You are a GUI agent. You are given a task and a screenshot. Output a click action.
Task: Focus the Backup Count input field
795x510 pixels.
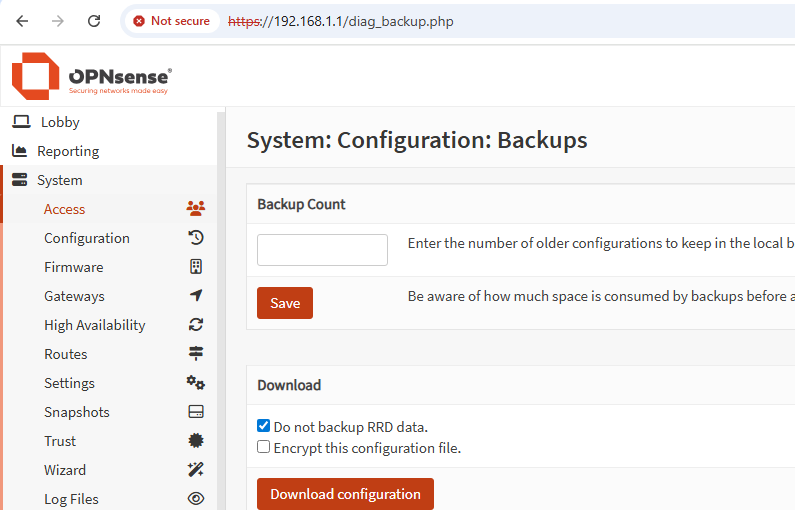(x=322, y=250)
